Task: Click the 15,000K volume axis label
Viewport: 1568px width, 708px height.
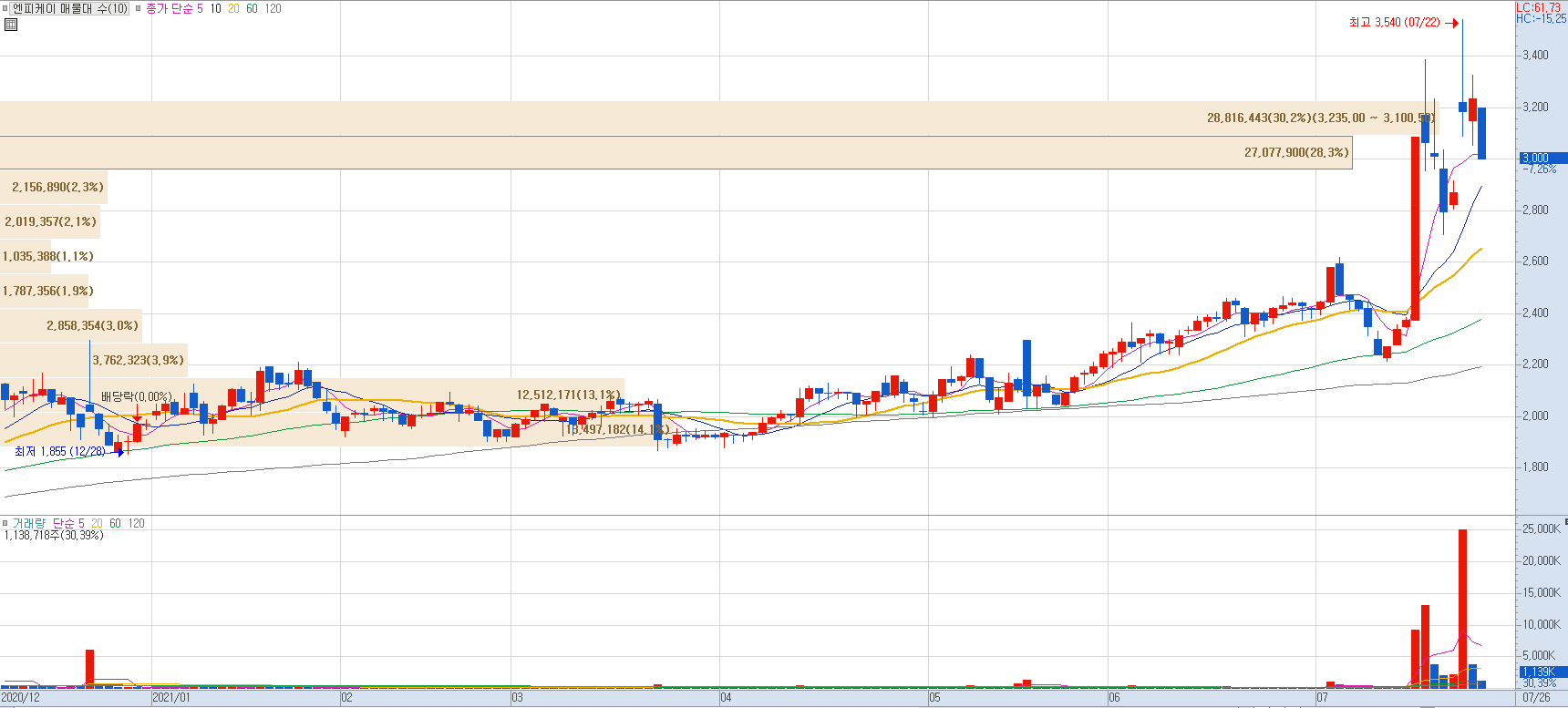Action: click(1541, 592)
